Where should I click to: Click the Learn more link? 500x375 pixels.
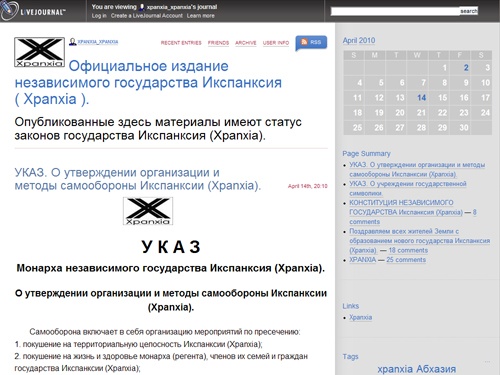tap(201, 16)
